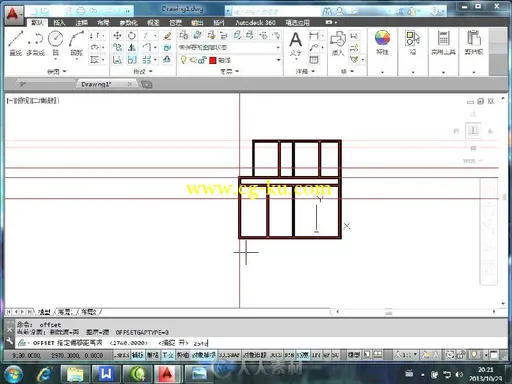512x384 pixels.
Task: Click the red layer color swatch
Action: 213,60
